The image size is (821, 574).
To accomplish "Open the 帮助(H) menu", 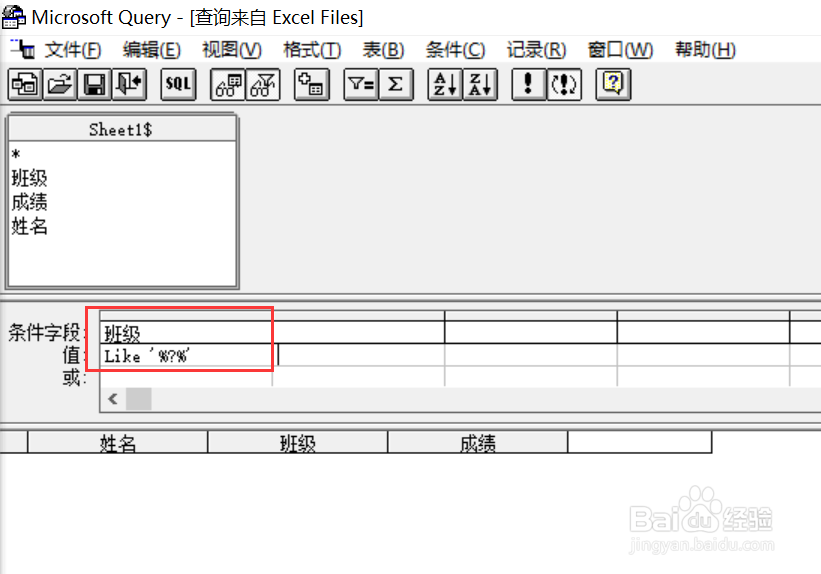I will point(705,50).
